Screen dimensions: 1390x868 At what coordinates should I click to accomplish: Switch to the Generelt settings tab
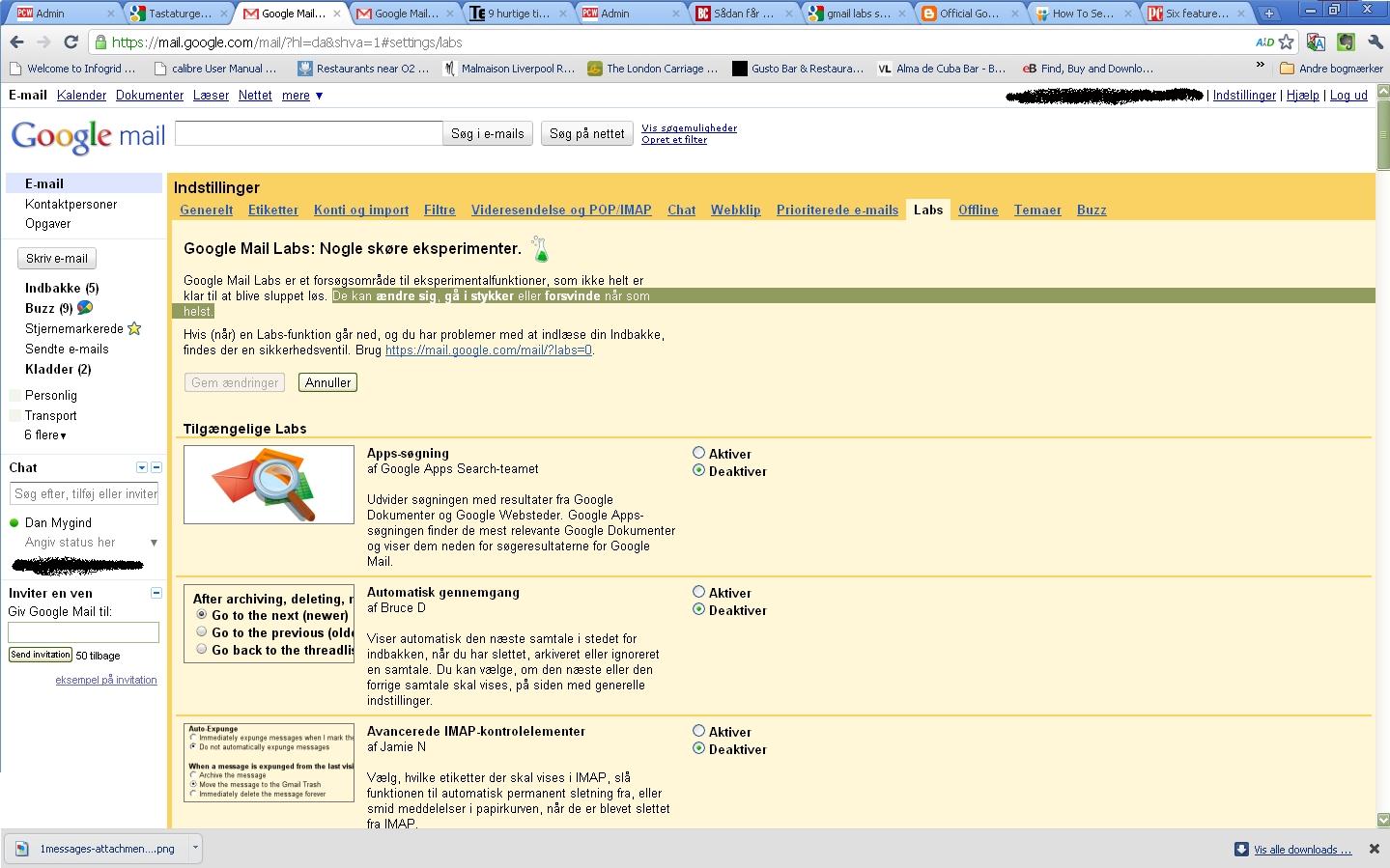point(207,210)
